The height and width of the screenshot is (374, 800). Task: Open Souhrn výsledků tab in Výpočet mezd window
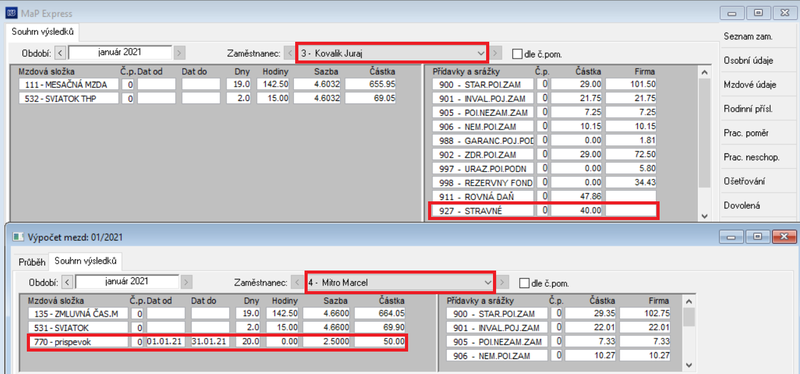[x=86, y=261]
